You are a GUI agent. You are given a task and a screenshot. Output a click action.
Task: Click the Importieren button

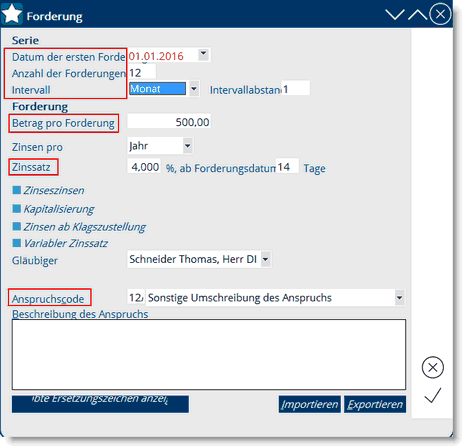(x=310, y=404)
